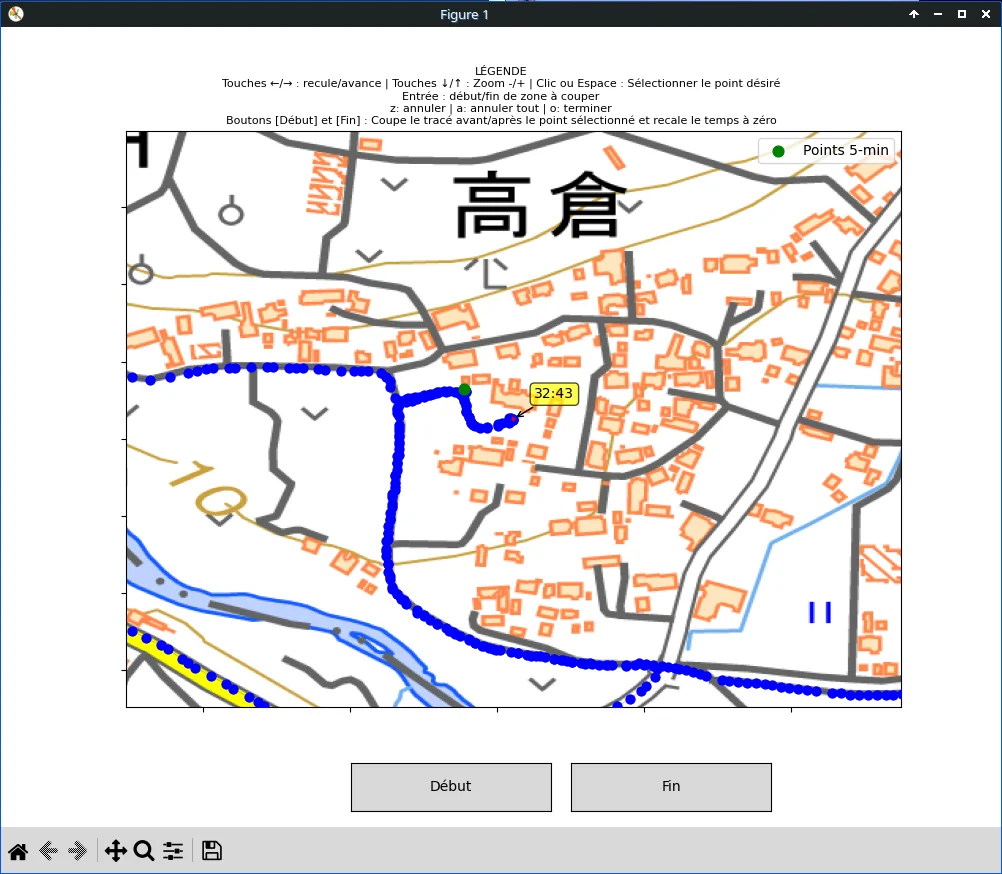
Task: Save the figure with floppy disk icon
Action: (211, 851)
